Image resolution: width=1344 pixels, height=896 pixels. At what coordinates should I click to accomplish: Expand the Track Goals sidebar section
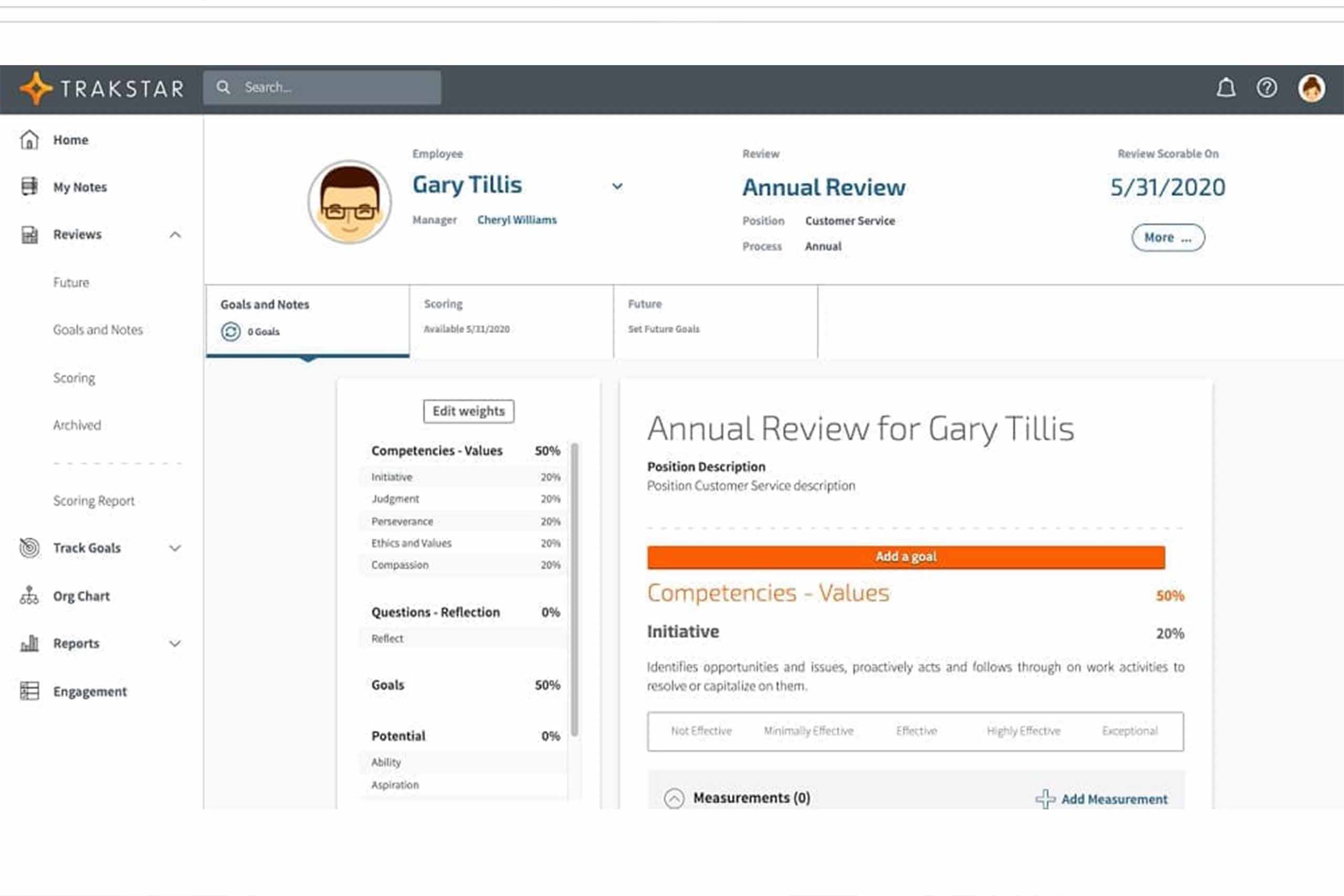click(x=175, y=548)
